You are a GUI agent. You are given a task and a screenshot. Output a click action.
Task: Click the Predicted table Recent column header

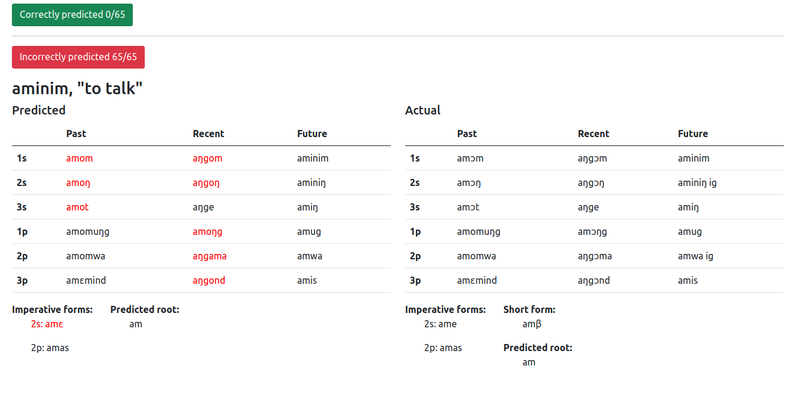point(208,134)
